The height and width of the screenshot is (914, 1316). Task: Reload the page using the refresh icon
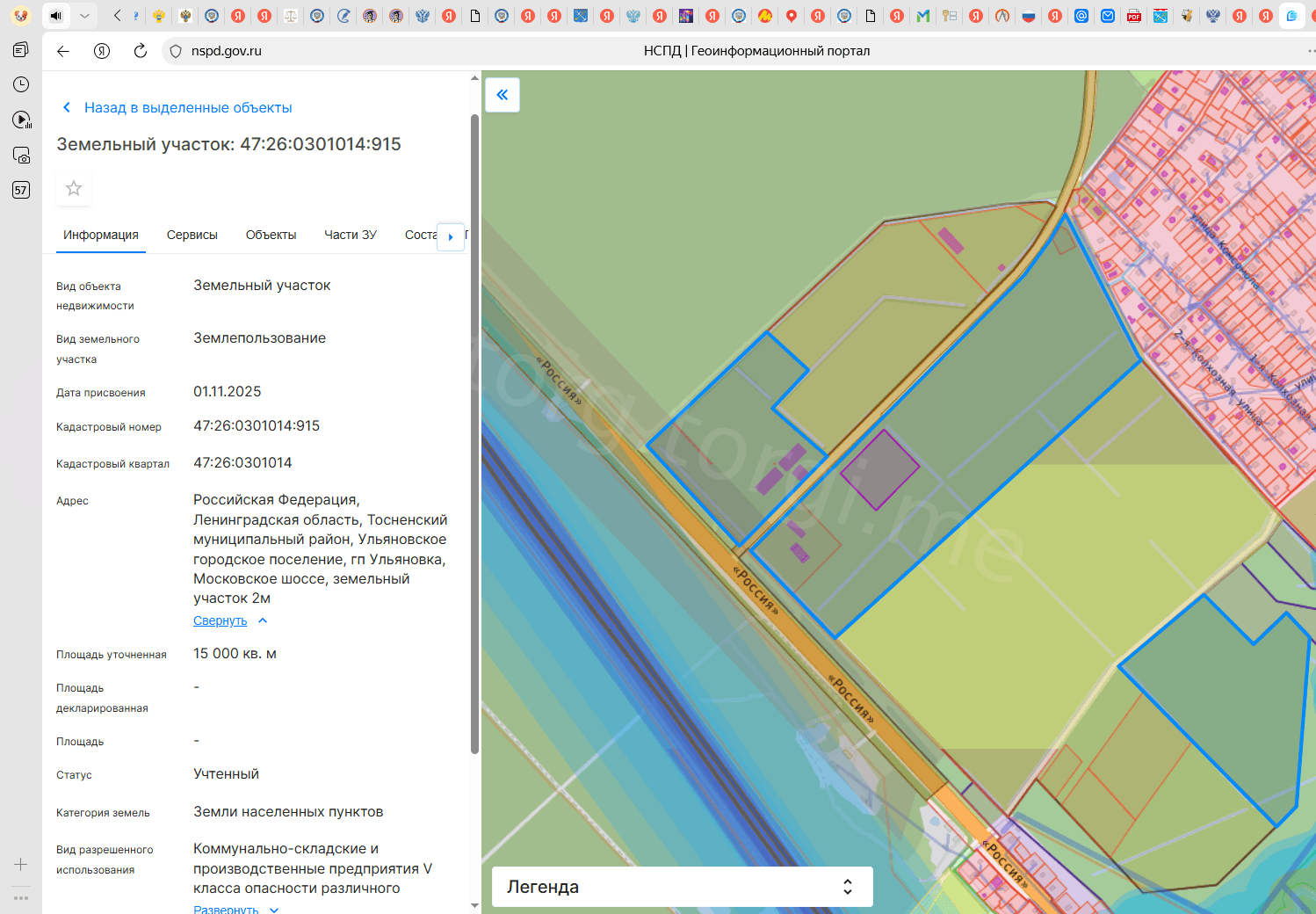point(140,51)
